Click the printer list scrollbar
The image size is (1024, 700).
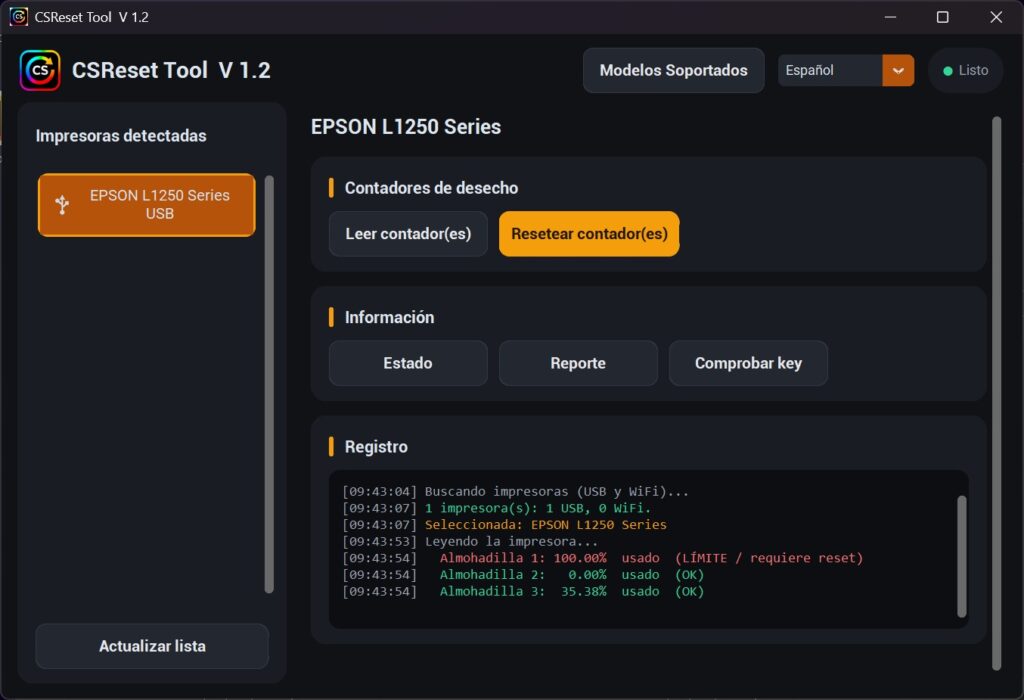(268, 384)
